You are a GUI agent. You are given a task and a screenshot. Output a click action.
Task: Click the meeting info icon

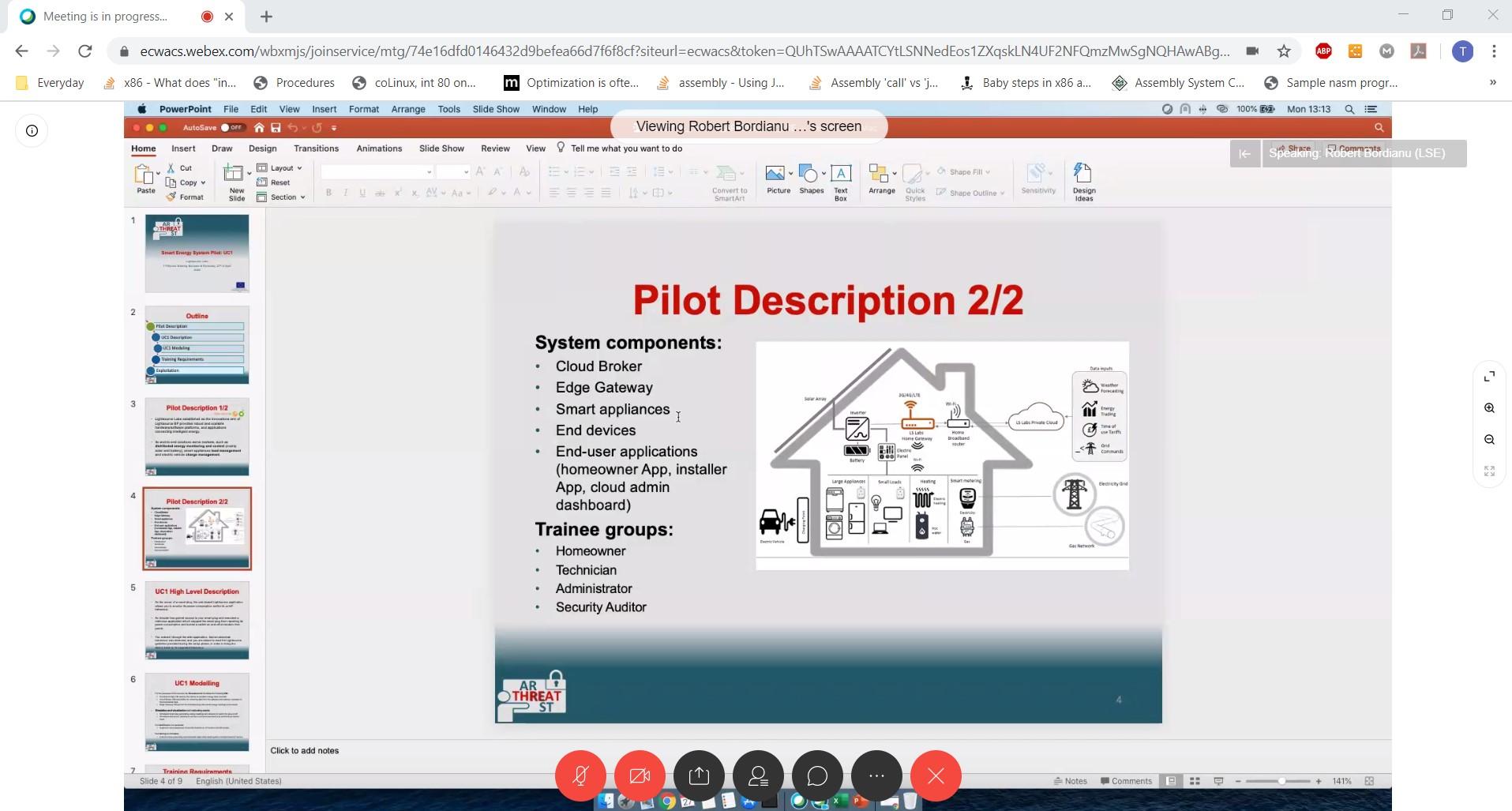tap(32, 131)
